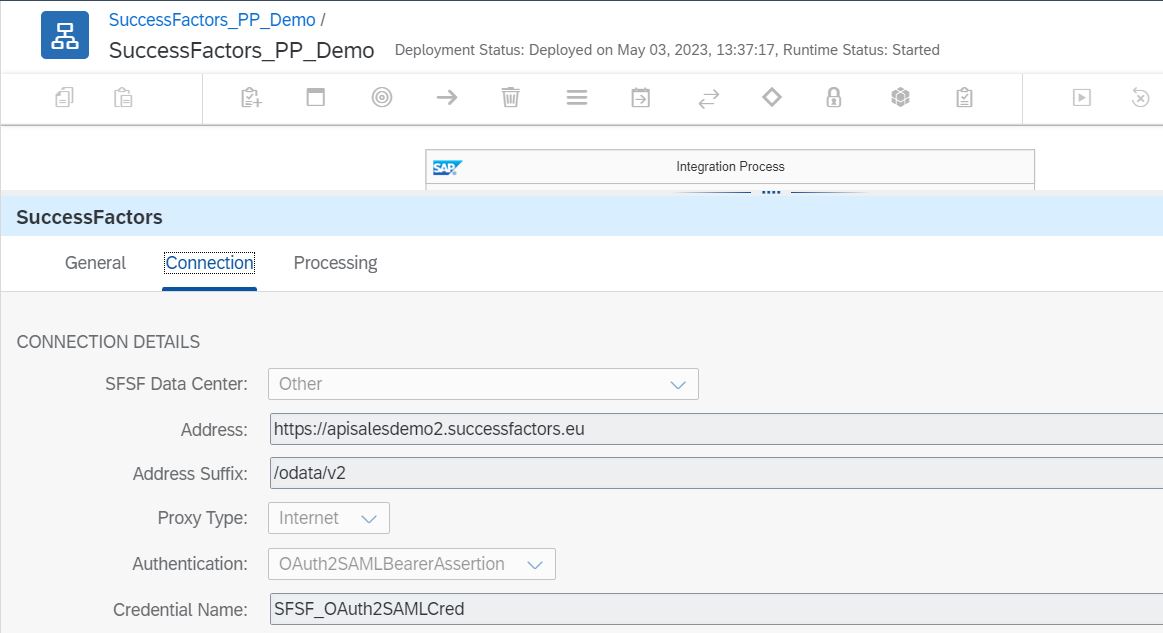1163x633 pixels.
Task: Click the SuccessFactors_PP_Demo page title
Action: pos(242,50)
